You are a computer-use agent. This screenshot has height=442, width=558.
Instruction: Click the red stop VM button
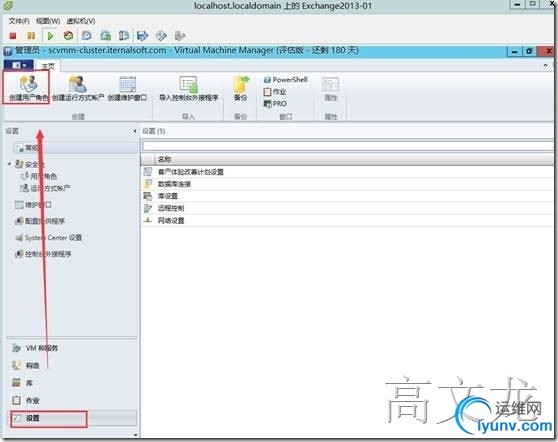[x=13, y=36]
